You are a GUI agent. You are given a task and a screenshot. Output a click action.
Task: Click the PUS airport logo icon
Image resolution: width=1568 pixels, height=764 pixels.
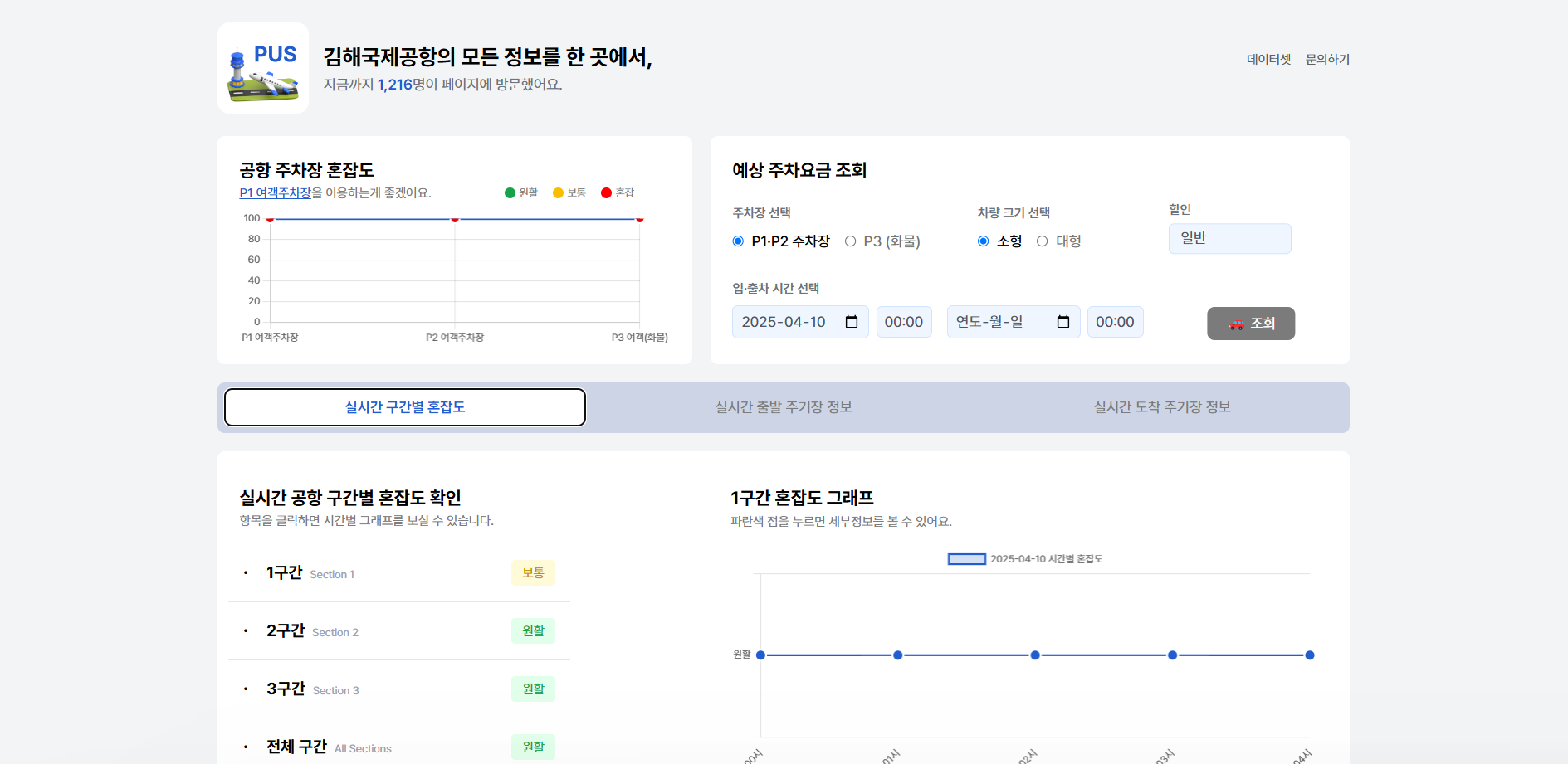pyautogui.click(x=263, y=68)
